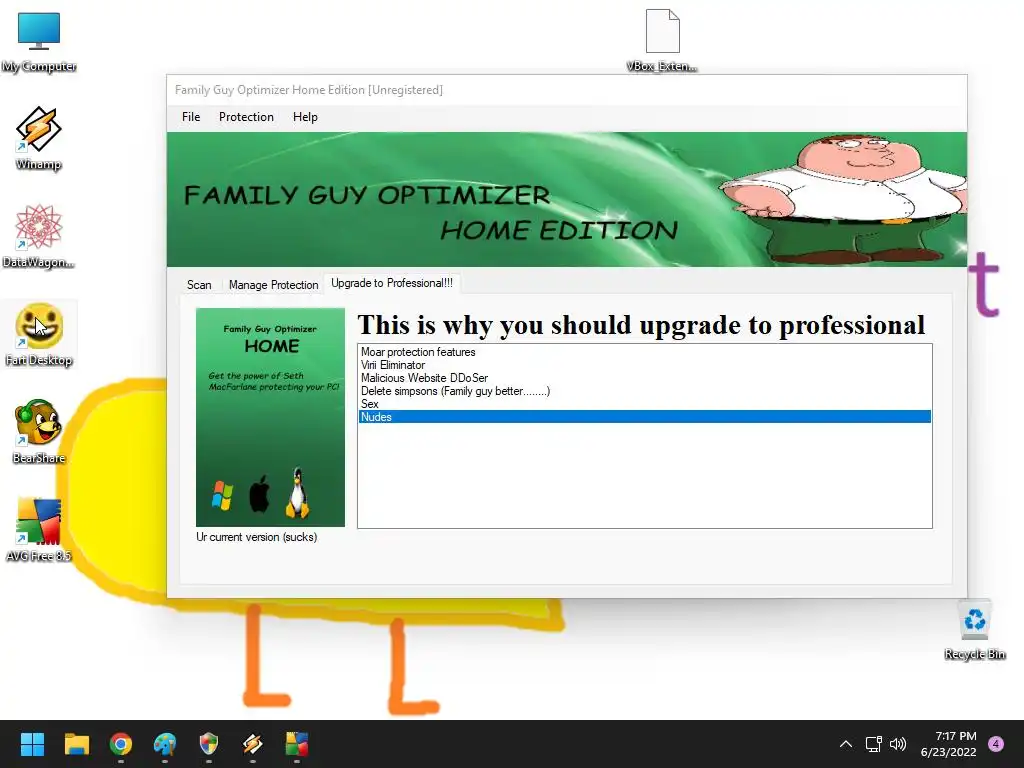Select 'Virii Eliminator' list item
This screenshot has height=768, width=1024.
645,365
